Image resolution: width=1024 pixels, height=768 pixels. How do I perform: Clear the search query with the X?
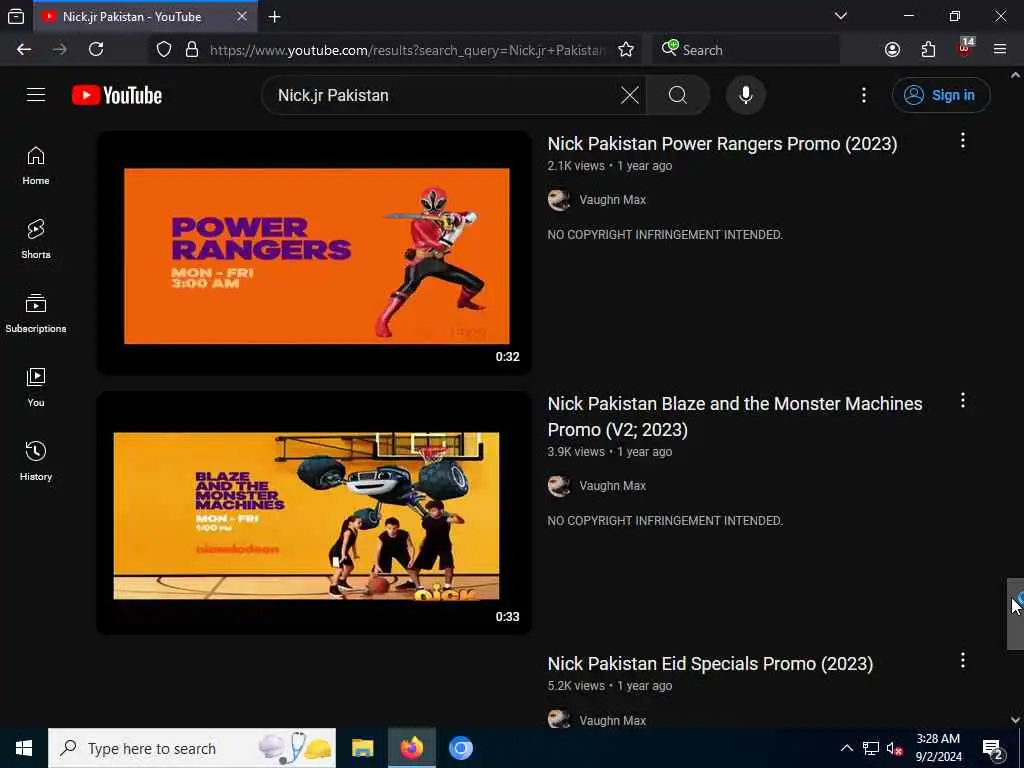[630, 95]
